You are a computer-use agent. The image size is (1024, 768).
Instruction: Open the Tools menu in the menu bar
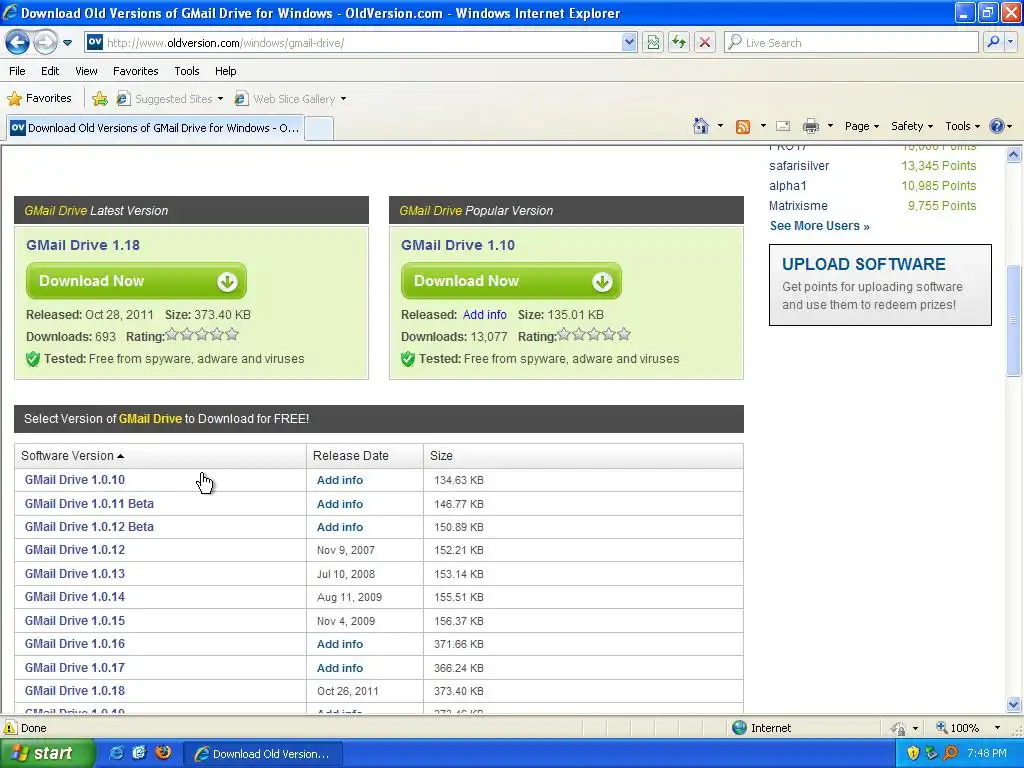pyautogui.click(x=187, y=71)
